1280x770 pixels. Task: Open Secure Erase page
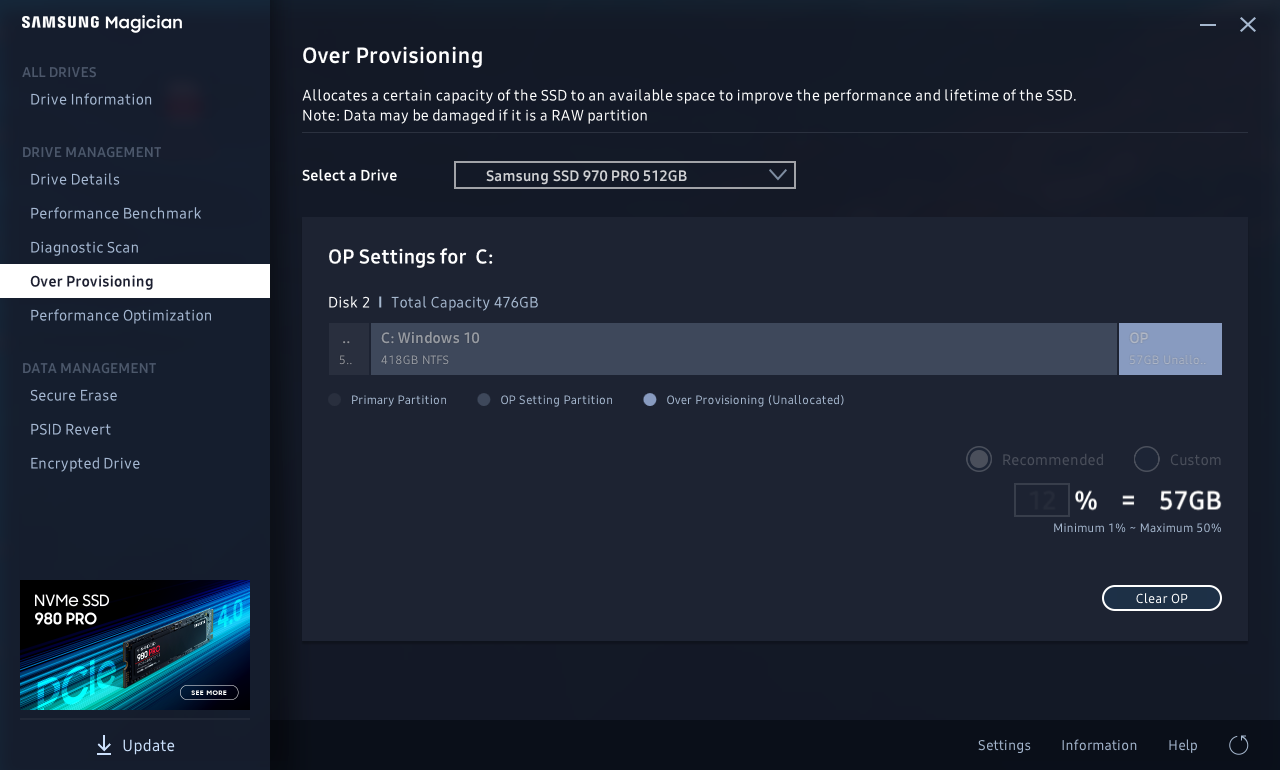[x=74, y=395]
